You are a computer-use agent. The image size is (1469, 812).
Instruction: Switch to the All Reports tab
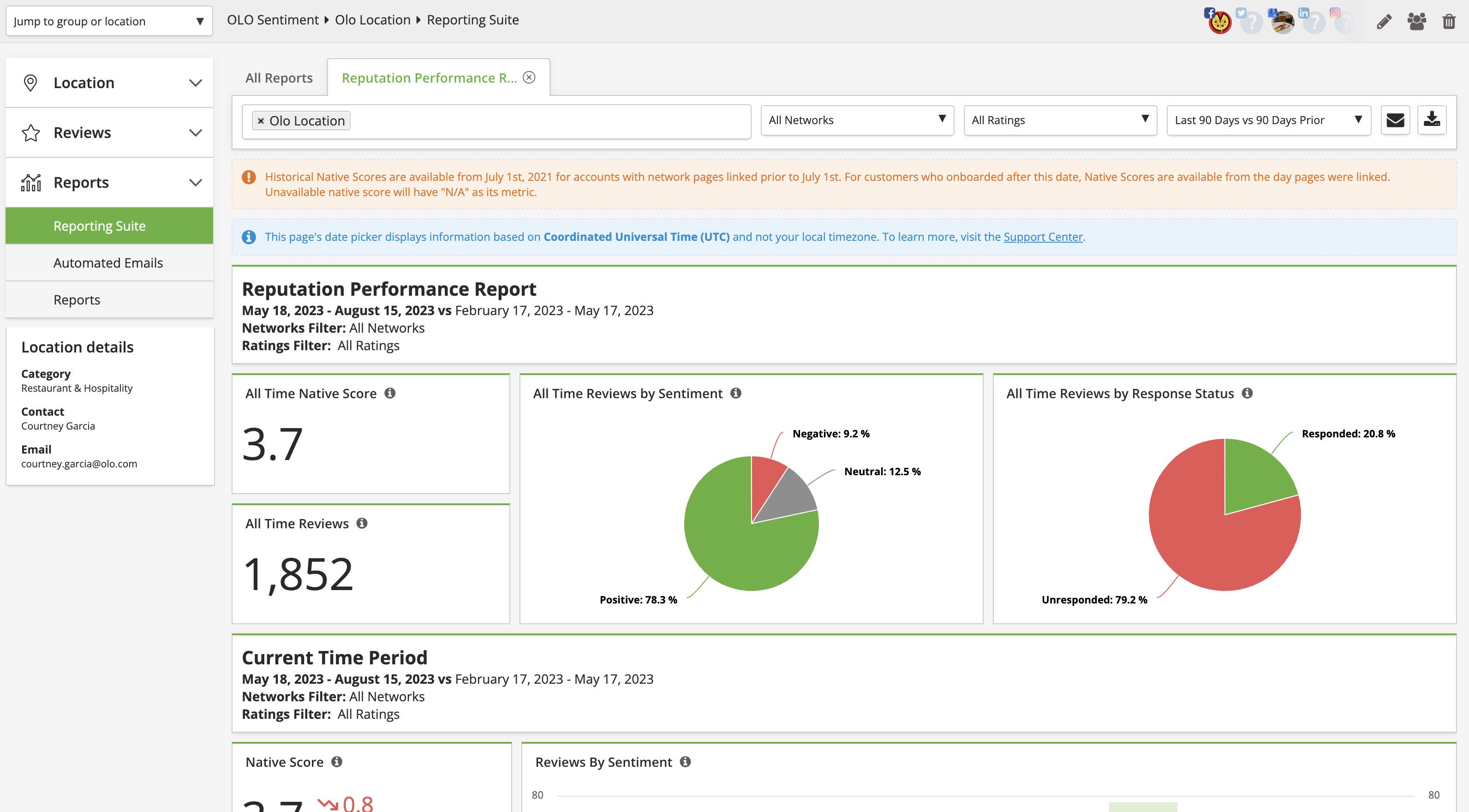coord(279,78)
